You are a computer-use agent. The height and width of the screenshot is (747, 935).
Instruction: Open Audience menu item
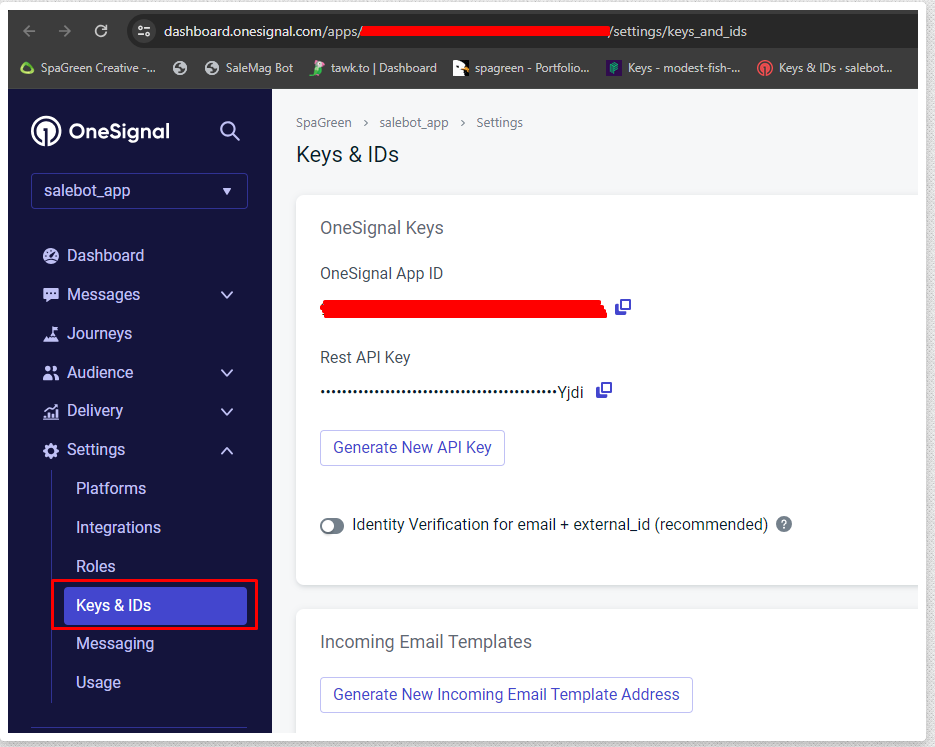(100, 373)
